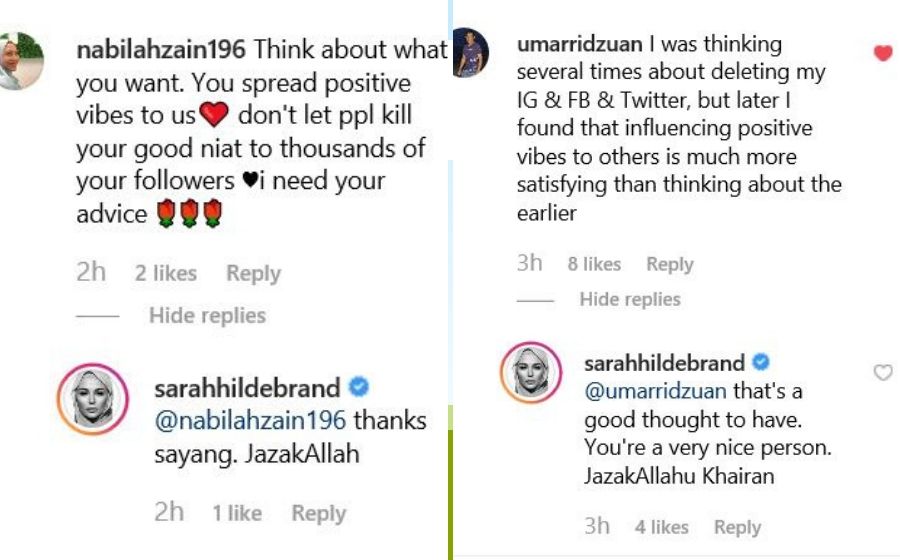Open nabilahzain196 username link
Image resolution: width=900 pixels, height=560 pixels.
161,49
